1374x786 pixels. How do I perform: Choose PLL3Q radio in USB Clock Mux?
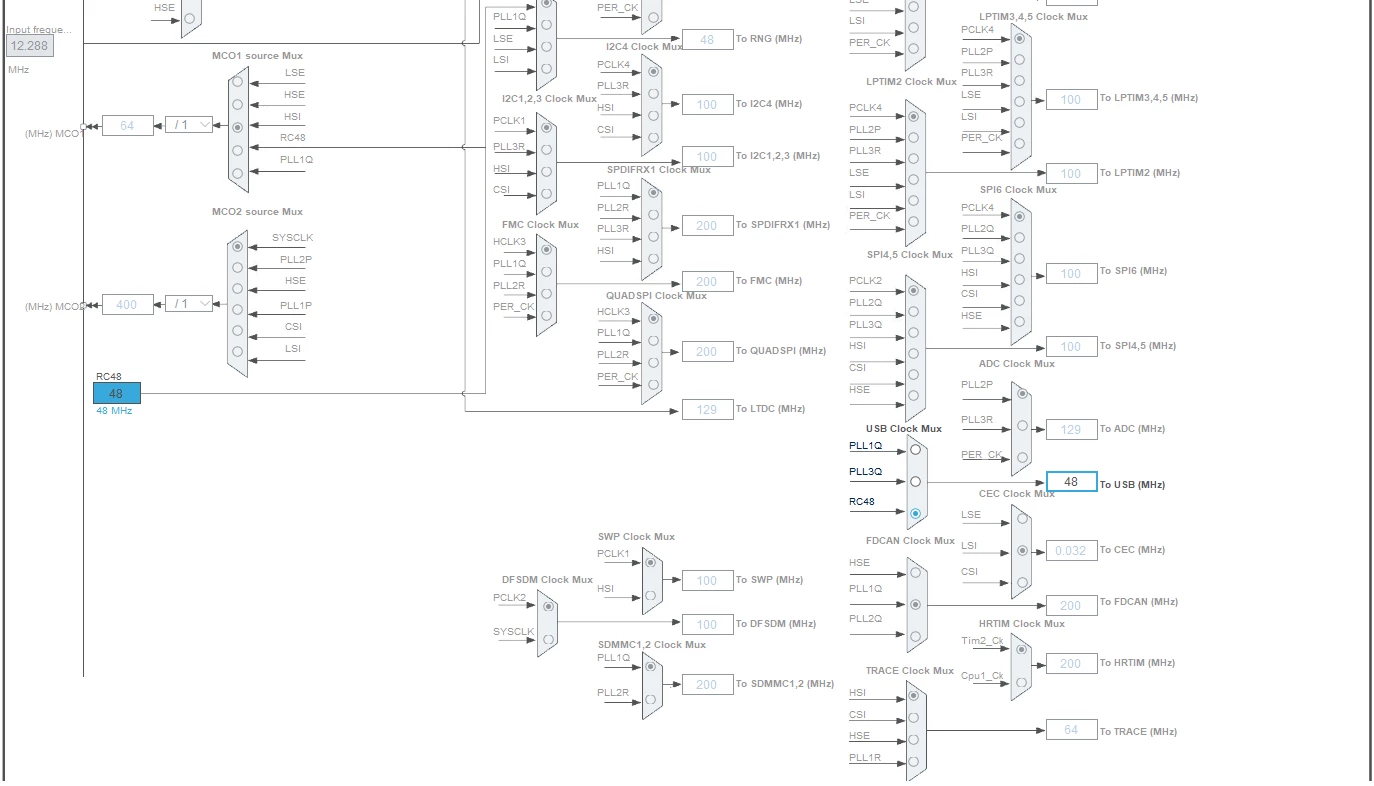click(915, 482)
